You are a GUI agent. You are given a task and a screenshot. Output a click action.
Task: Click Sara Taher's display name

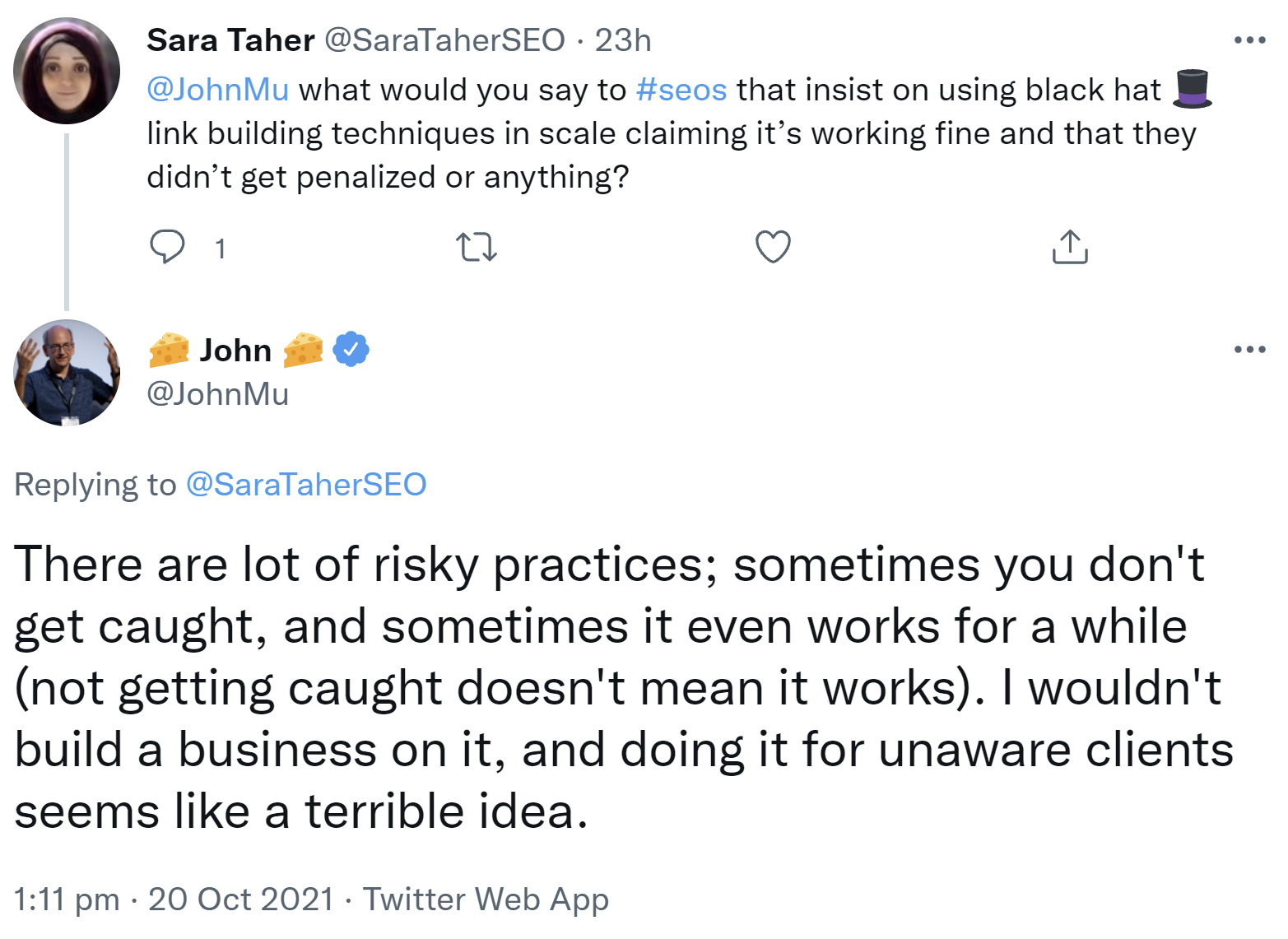click(x=230, y=40)
